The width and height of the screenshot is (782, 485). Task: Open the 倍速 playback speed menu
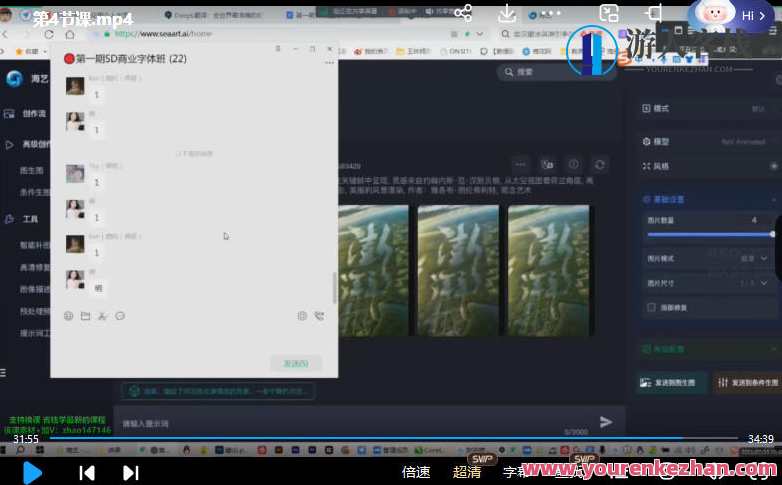pos(416,472)
